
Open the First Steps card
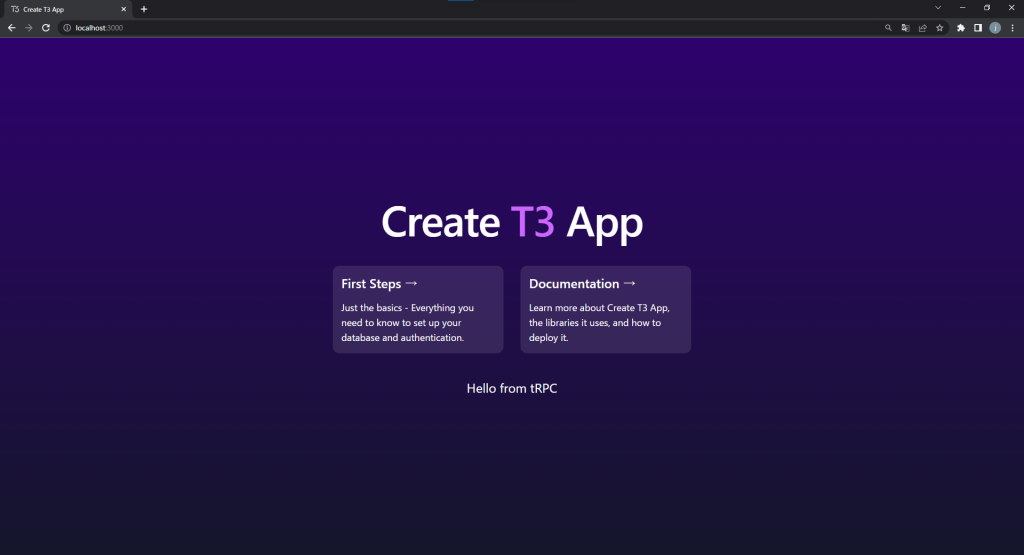[x=418, y=309]
